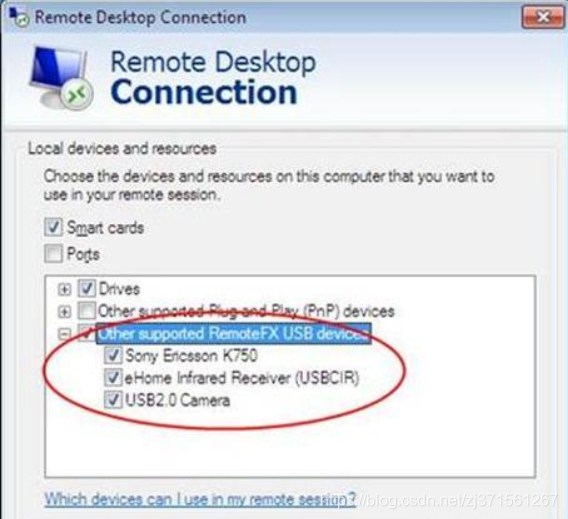Uncheck eHome Infrared Receiver checkbox
Image resolution: width=568 pixels, height=519 pixels.
point(113,377)
